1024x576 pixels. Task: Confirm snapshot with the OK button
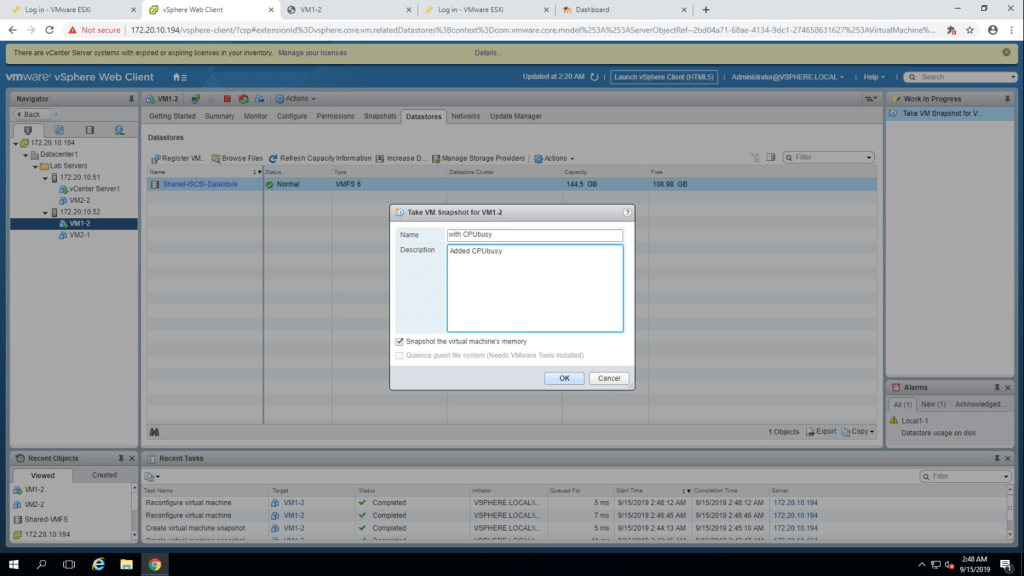[564, 378]
